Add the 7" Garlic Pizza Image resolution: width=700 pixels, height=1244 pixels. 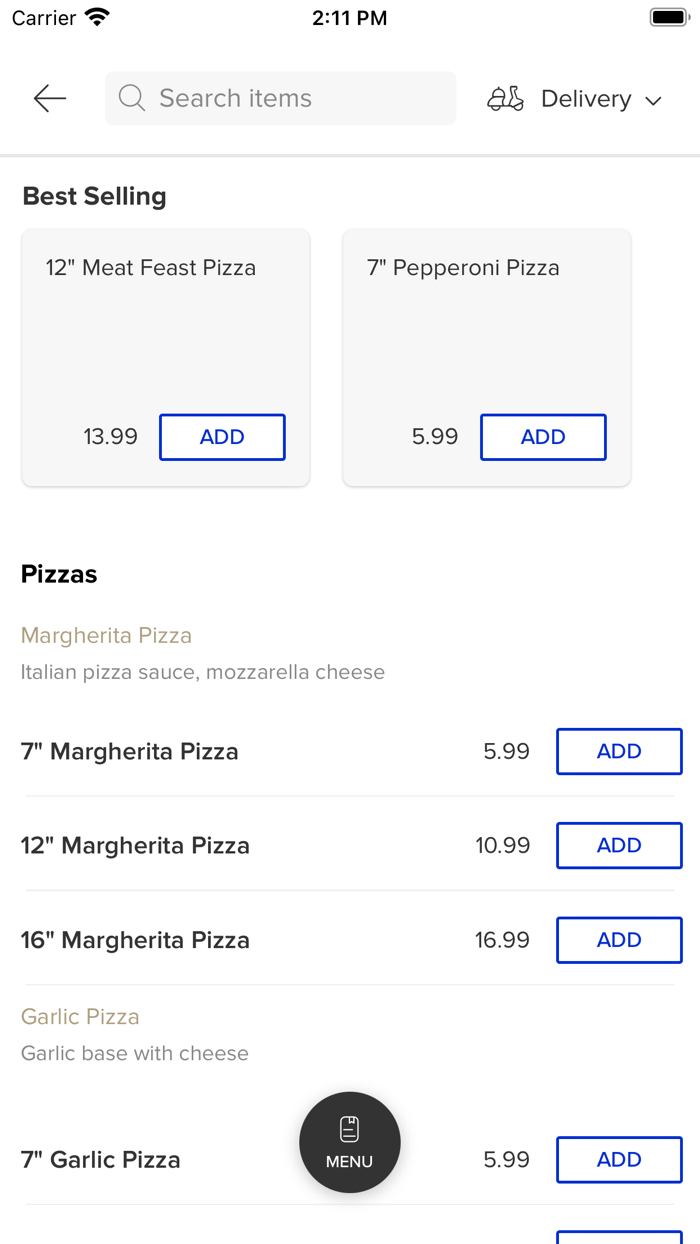click(x=619, y=1159)
